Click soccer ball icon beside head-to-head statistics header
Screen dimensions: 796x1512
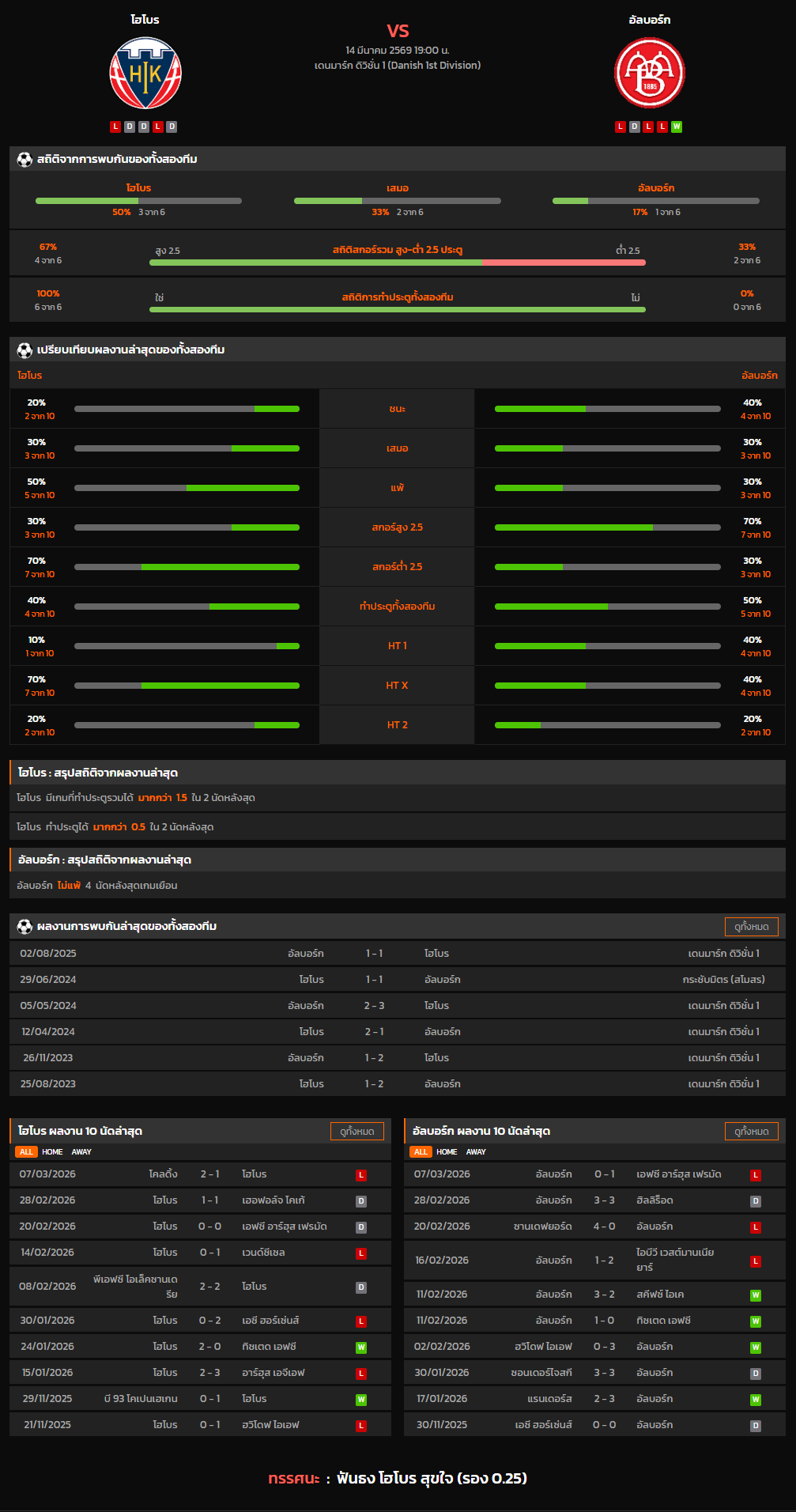[25, 160]
